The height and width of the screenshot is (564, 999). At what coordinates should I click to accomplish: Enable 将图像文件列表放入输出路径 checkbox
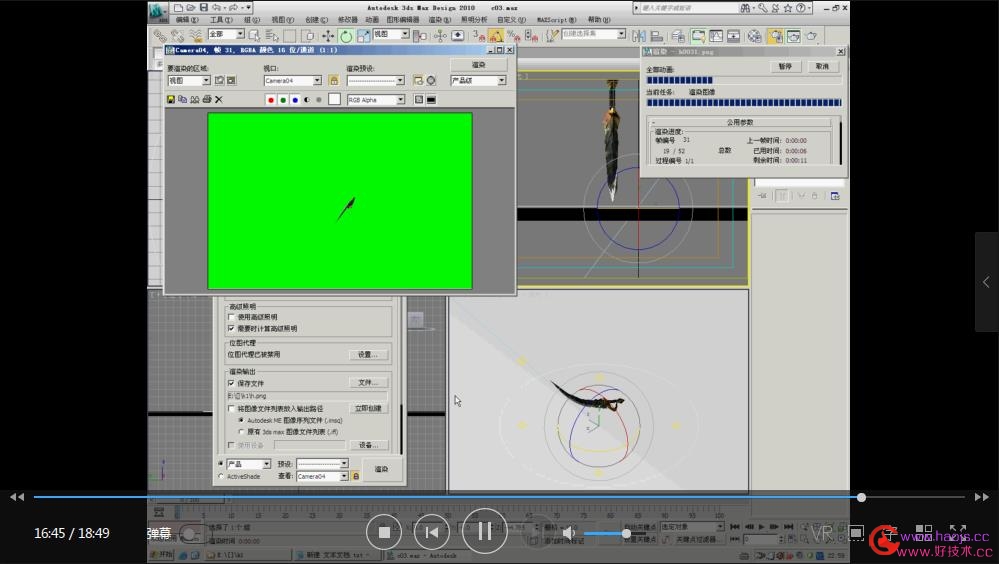pyautogui.click(x=231, y=409)
